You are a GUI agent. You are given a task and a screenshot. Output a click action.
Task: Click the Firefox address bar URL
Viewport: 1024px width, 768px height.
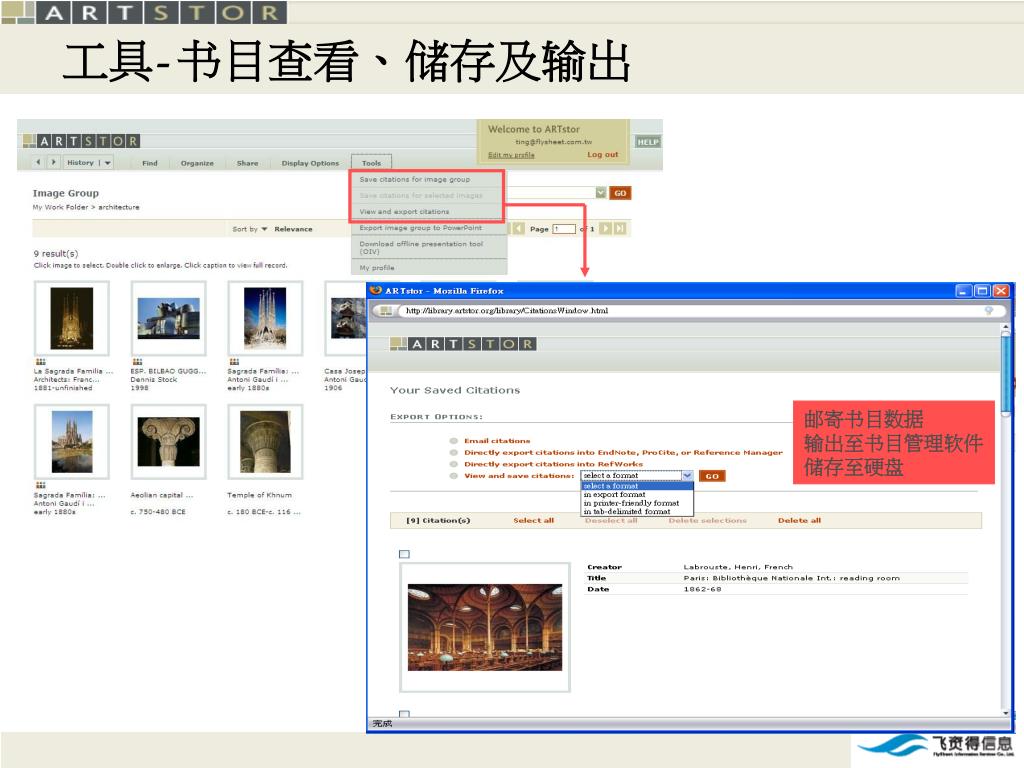click(507, 311)
